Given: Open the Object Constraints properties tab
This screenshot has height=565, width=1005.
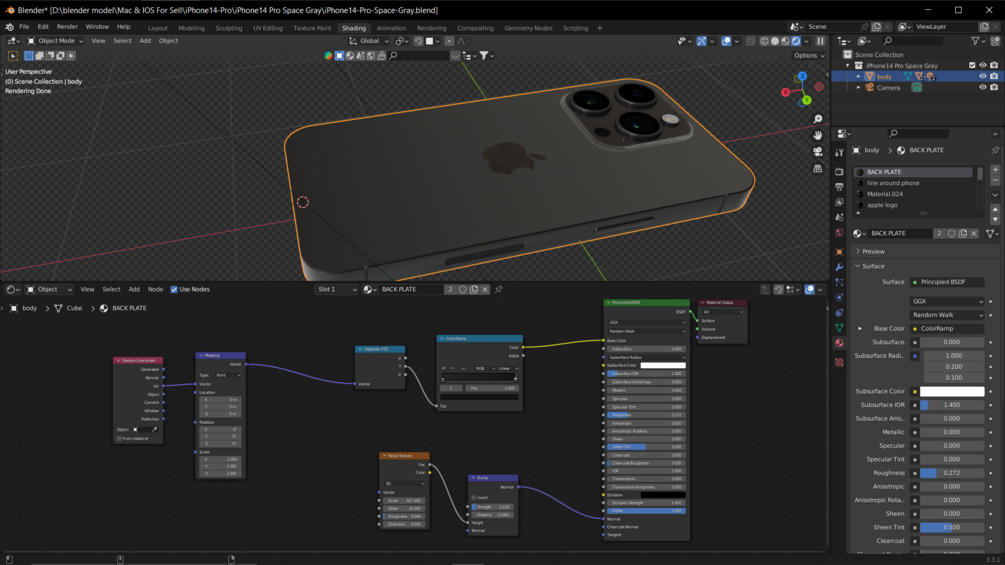Looking at the screenshot, I should [839, 313].
